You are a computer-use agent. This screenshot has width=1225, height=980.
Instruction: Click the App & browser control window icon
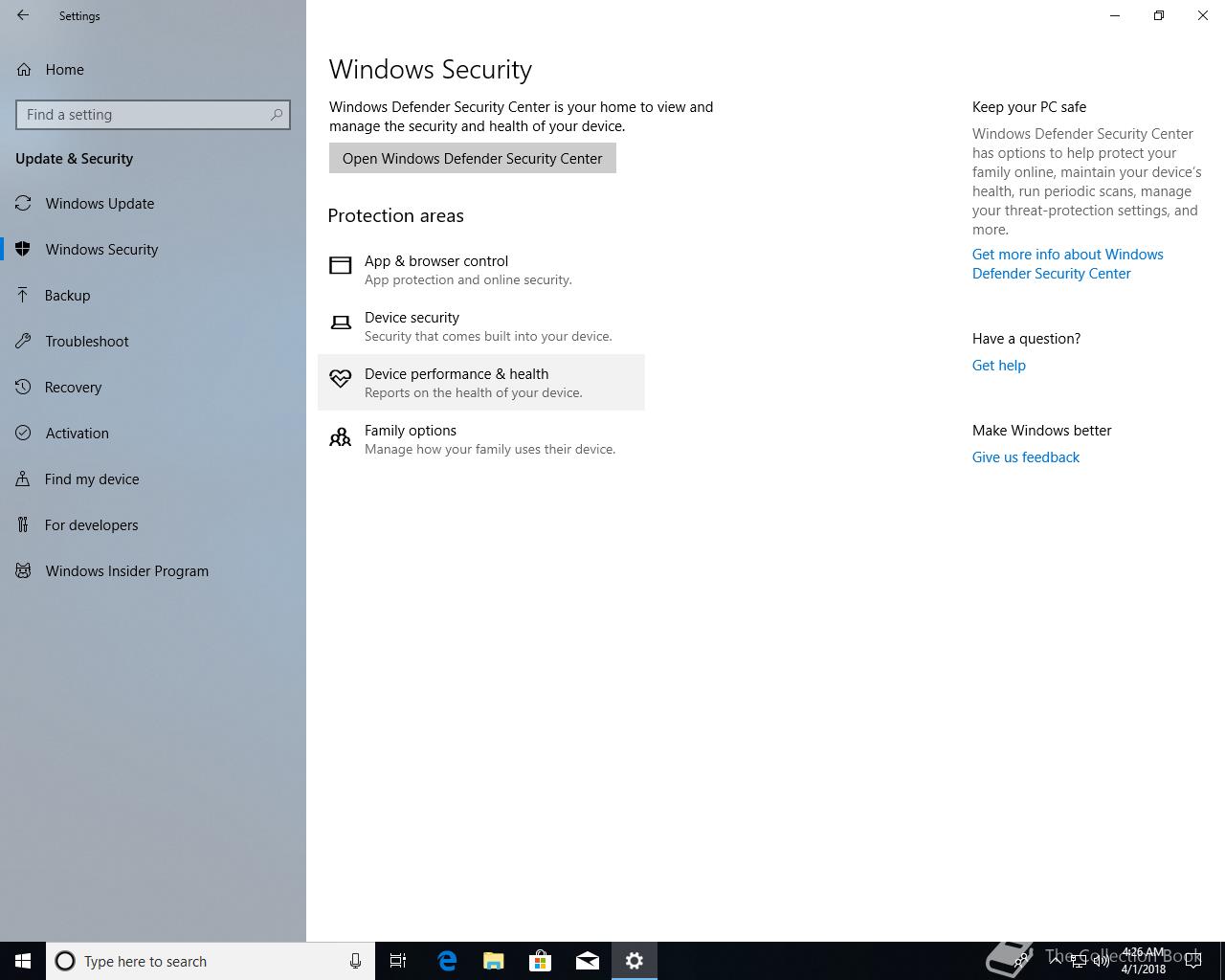341,265
